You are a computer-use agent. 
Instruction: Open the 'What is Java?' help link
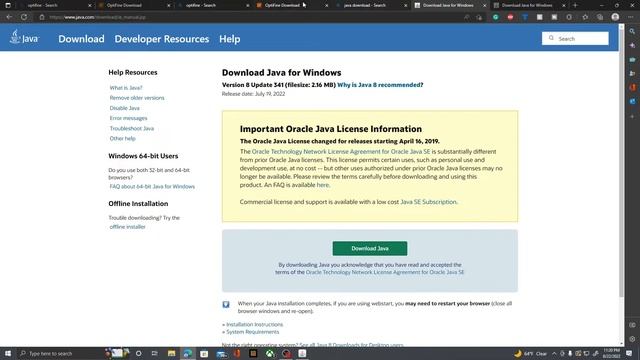(x=126, y=88)
